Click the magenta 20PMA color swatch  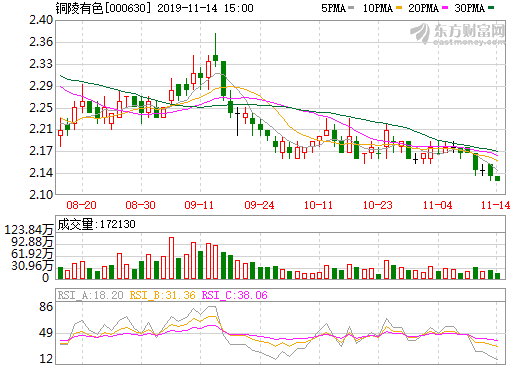(x=445, y=8)
